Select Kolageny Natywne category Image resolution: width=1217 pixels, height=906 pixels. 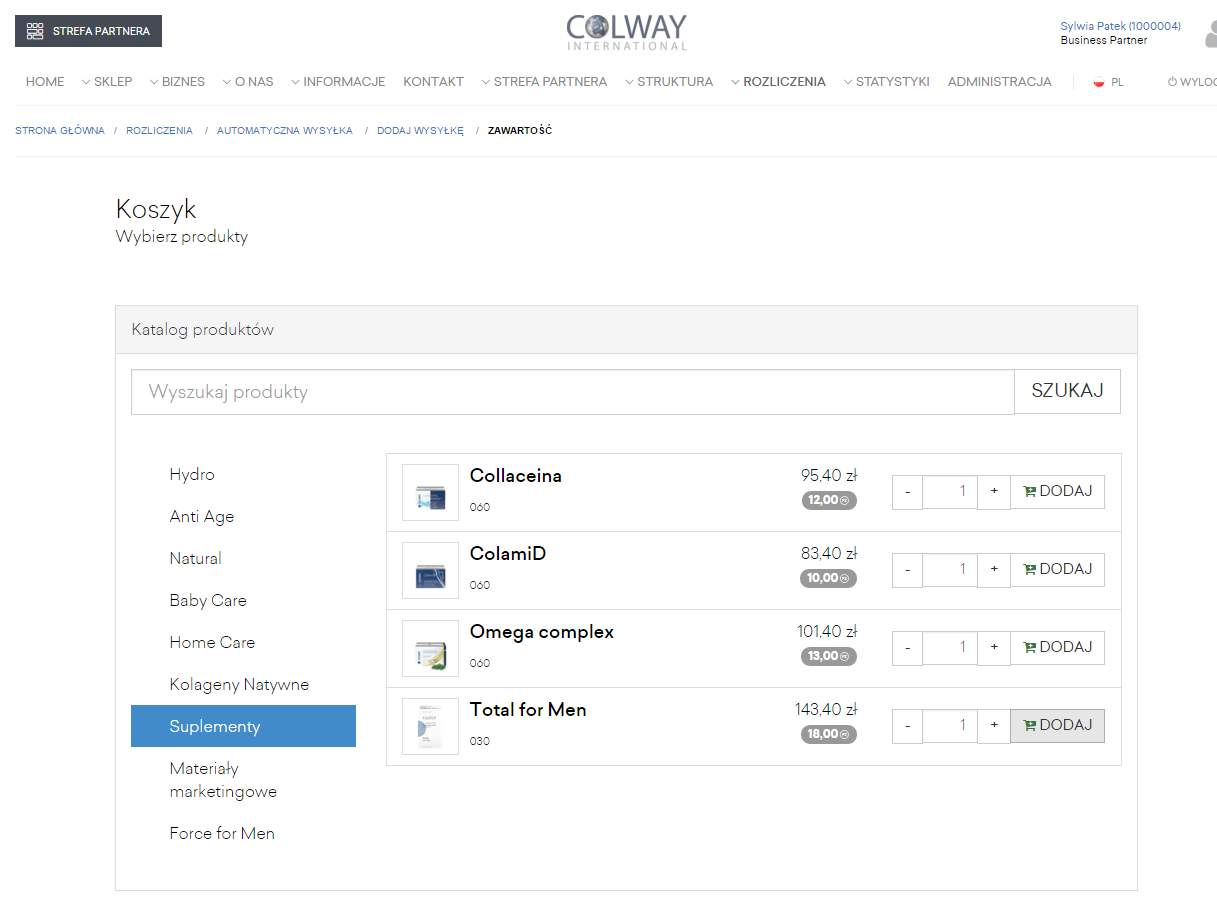click(x=243, y=685)
